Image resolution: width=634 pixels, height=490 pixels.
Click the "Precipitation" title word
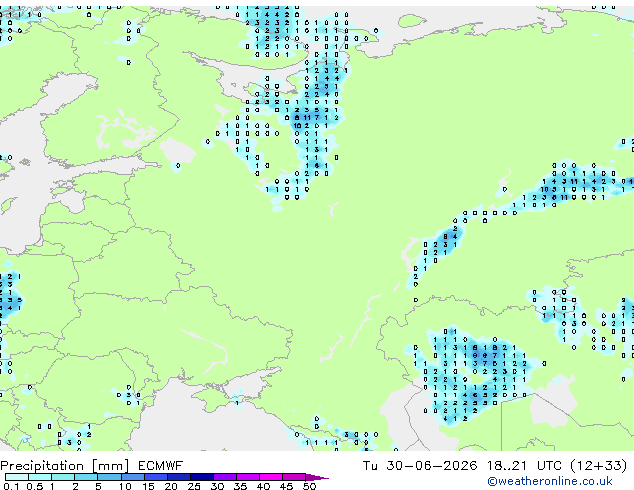point(42,466)
